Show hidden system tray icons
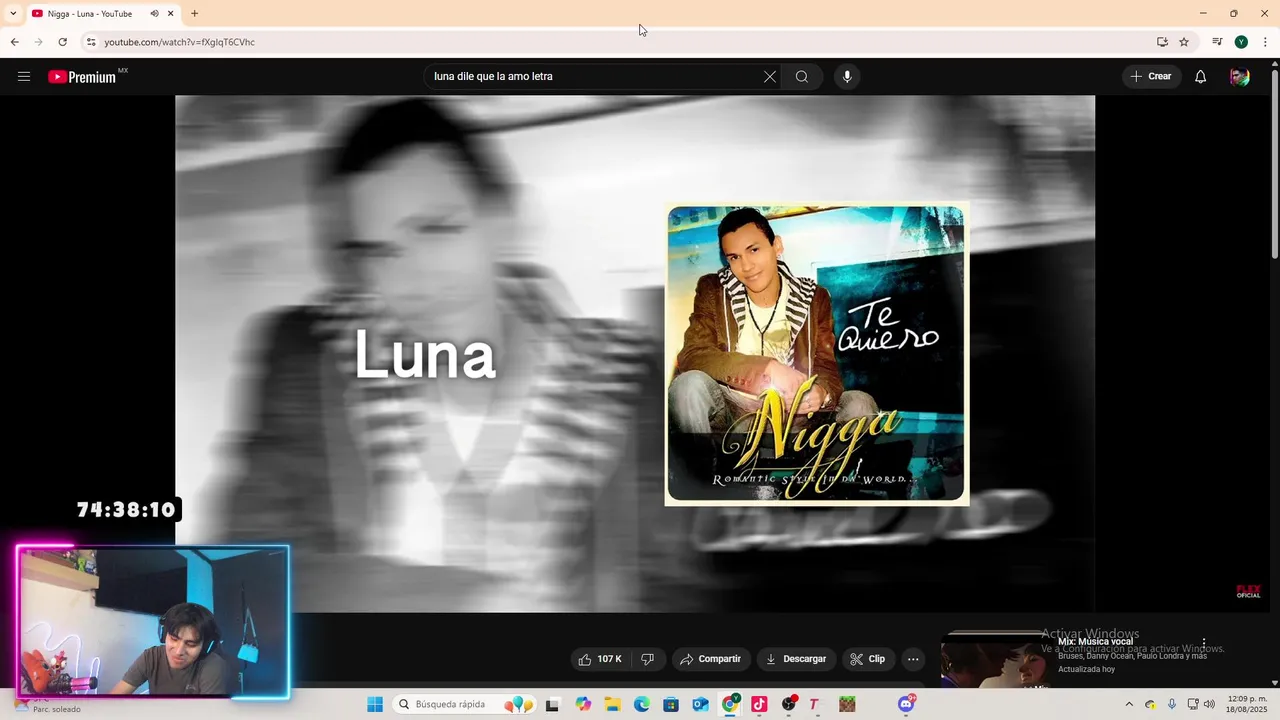1280x720 pixels. coord(1129,704)
